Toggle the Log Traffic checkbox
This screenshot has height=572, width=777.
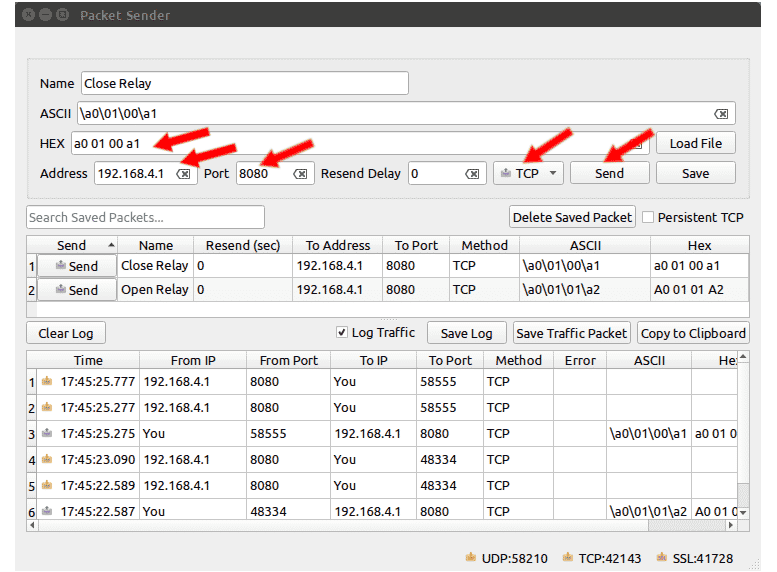coord(342,332)
